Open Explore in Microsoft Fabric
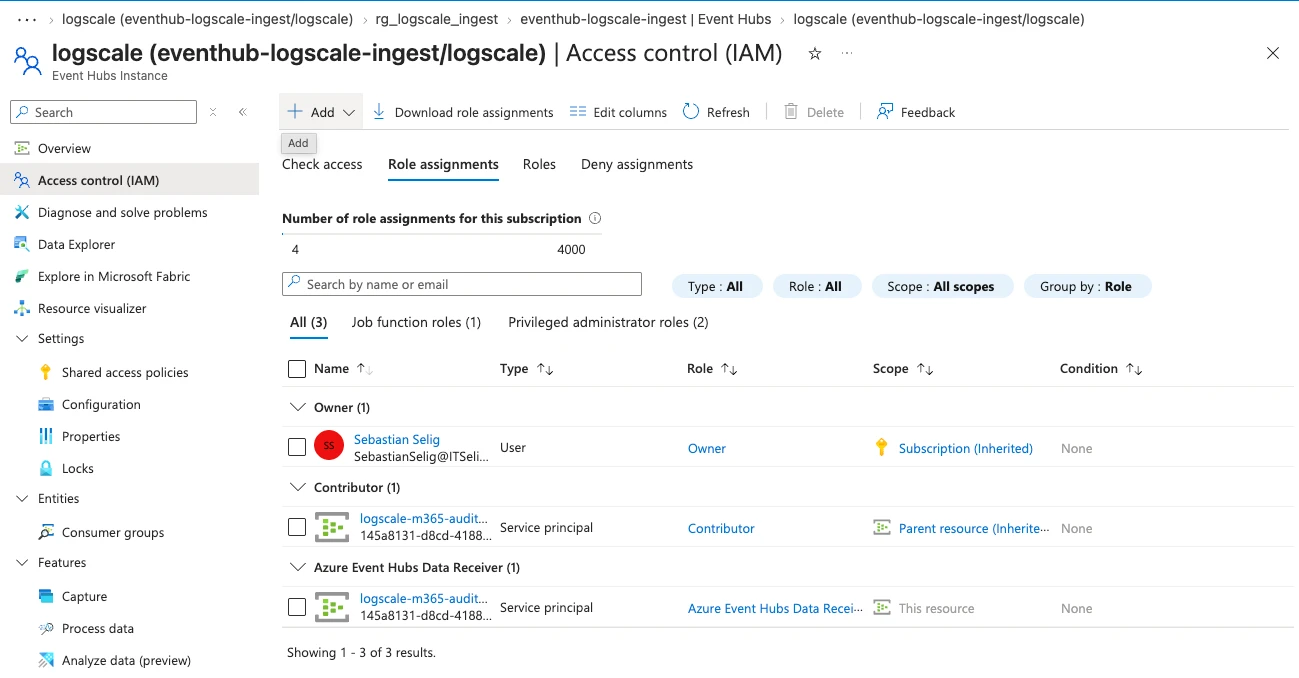The height and width of the screenshot is (678, 1299). [114, 276]
